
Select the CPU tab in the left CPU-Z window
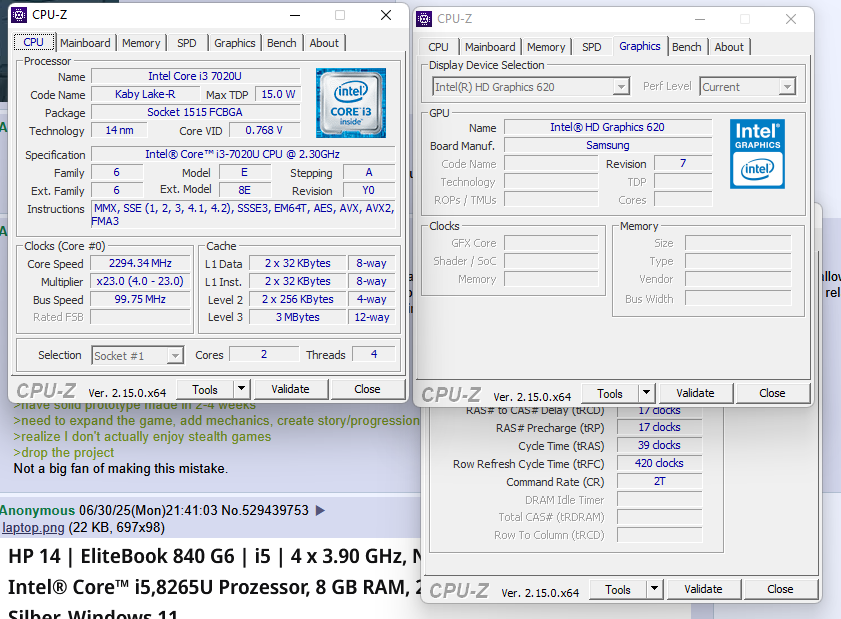click(33, 42)
